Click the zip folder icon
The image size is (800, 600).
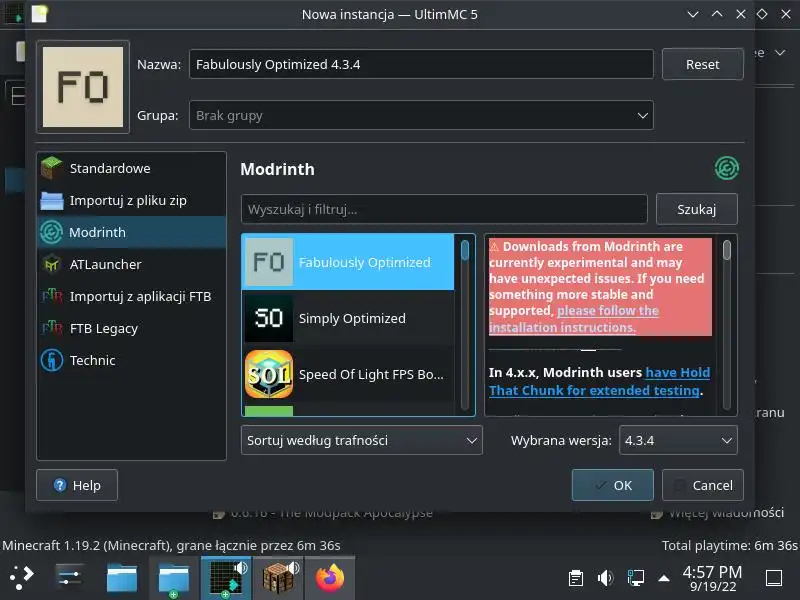52,201
